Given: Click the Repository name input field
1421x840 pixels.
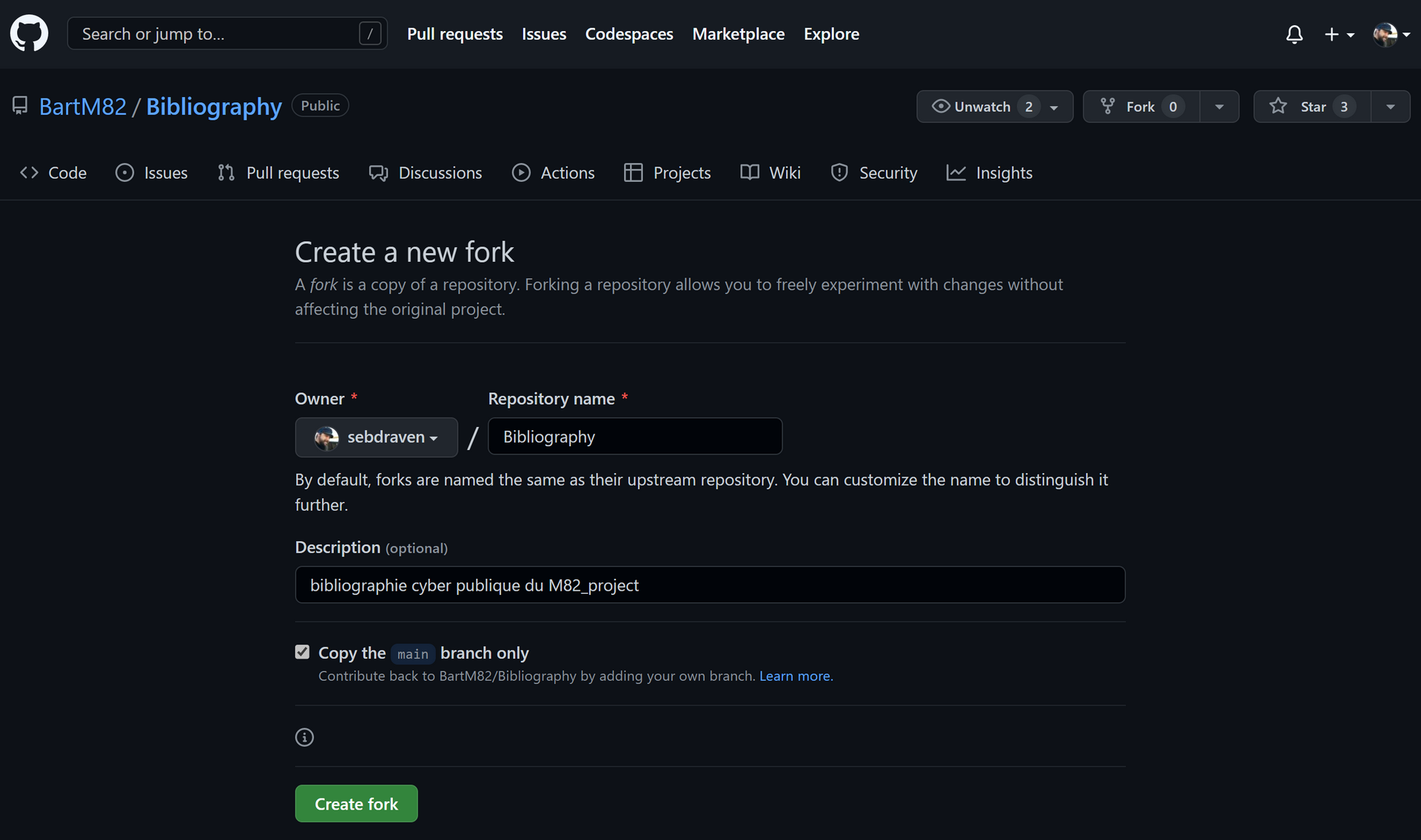Looking at the screenshot, I should pyautogui.click(x=634, y=437).
